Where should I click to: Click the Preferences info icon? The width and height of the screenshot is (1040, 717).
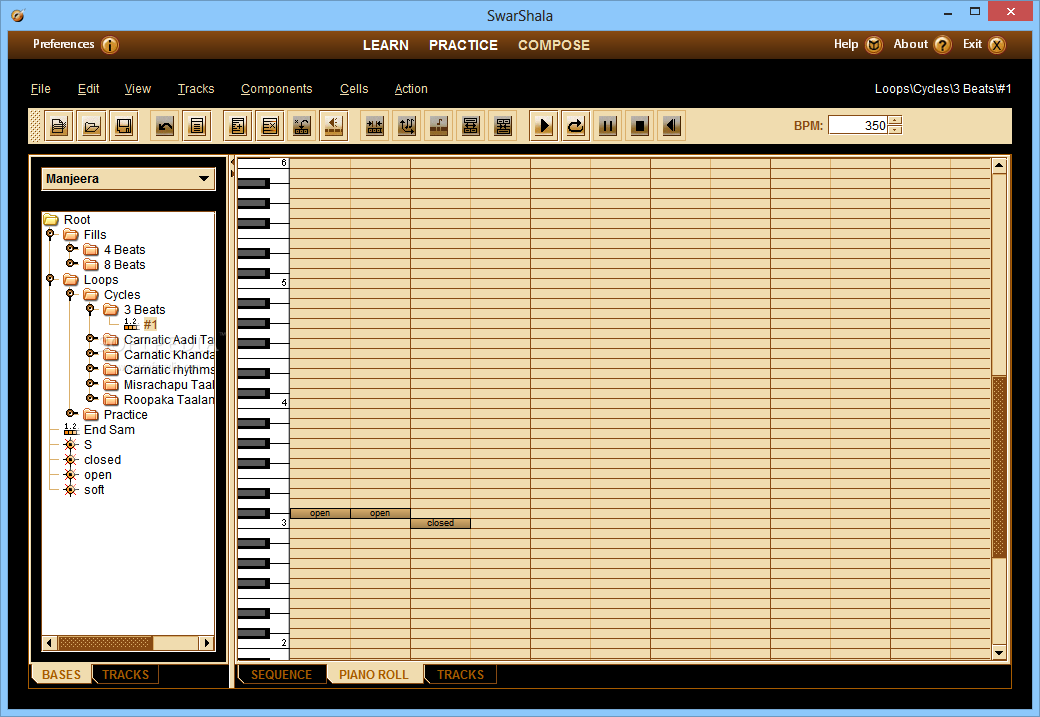tap(110, 45)
